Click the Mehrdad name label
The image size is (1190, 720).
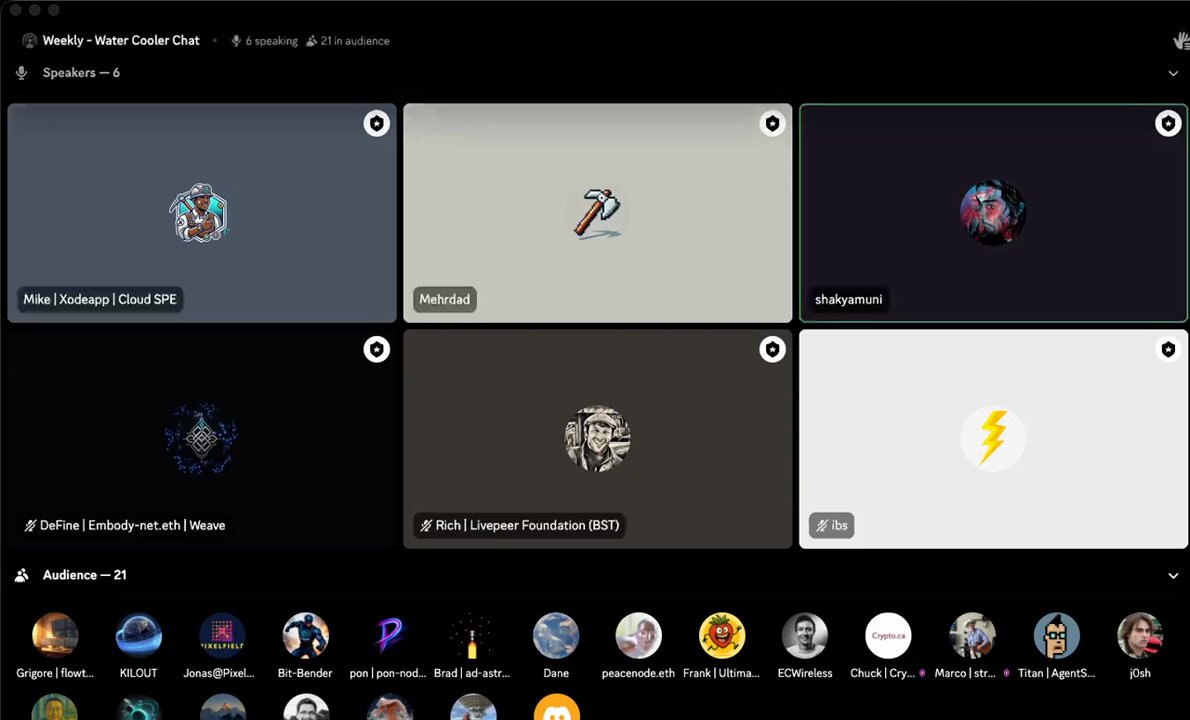[445, 300]
